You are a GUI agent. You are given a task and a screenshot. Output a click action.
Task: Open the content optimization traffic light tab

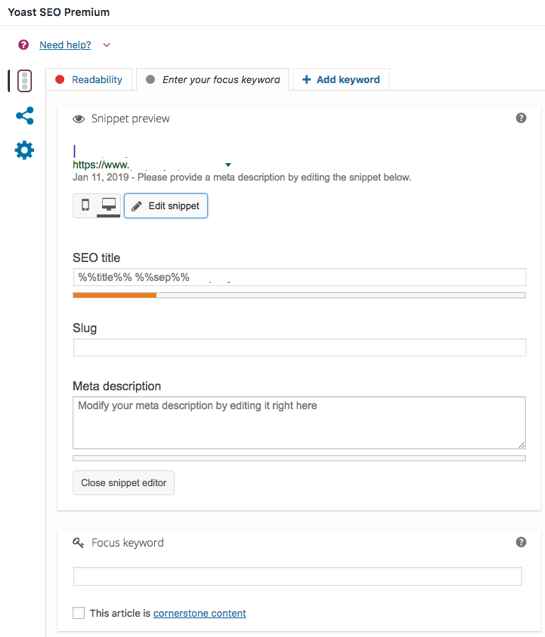coord(24,81)
